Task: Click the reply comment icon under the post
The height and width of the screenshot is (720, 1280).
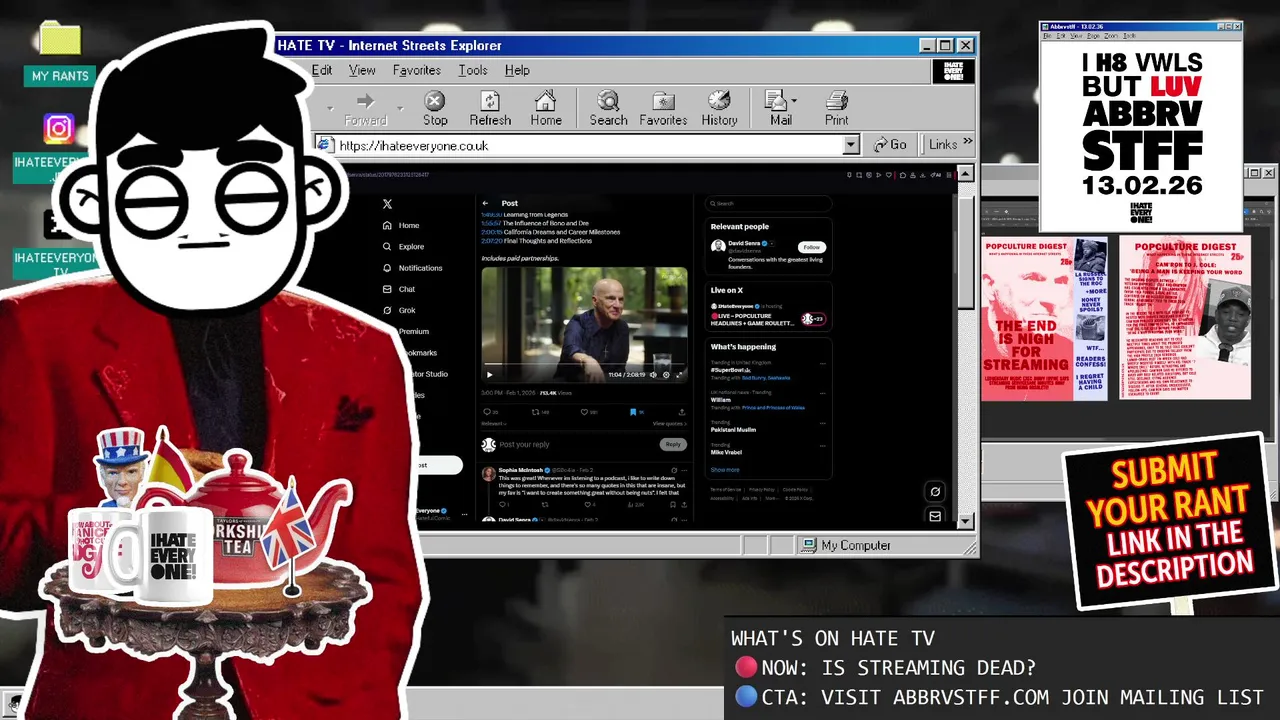Action: click(x=487, y=412)
